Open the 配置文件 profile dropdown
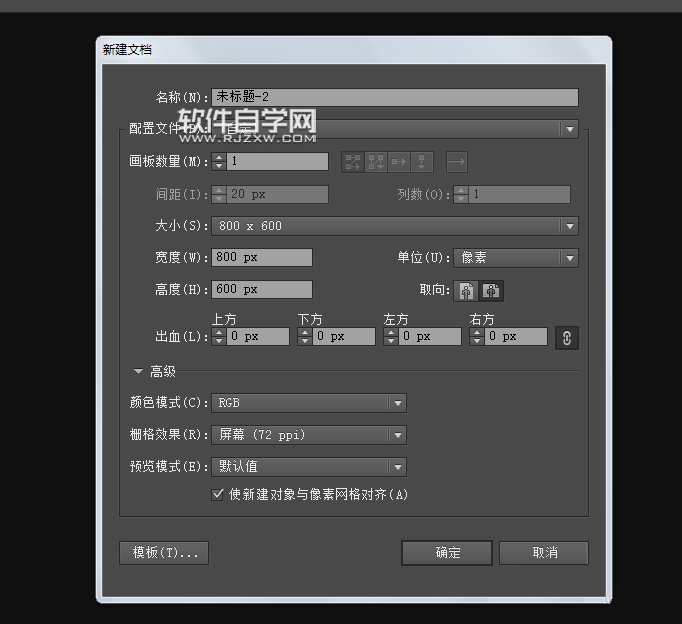The image size is (682, 624). pos(395,129)
